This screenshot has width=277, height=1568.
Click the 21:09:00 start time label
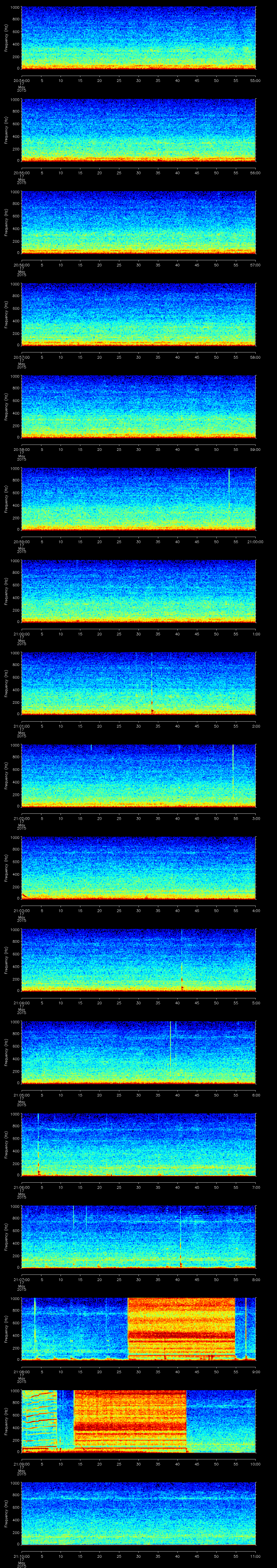point(21,1464)
